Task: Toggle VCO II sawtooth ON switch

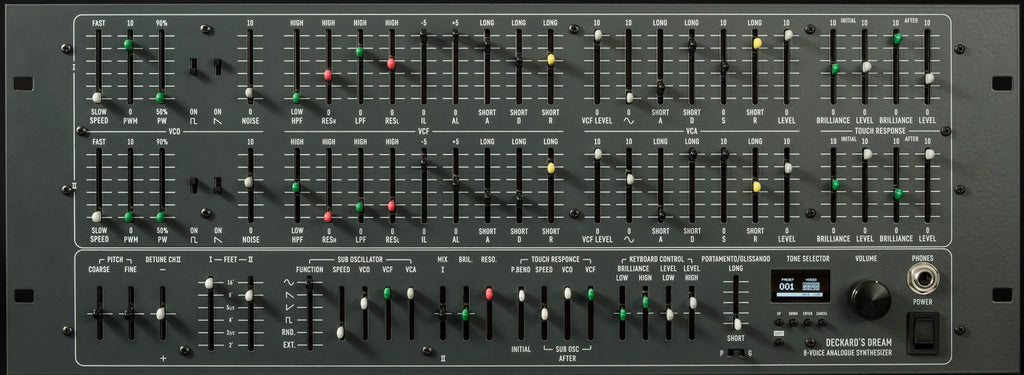Action: (217, 186)
